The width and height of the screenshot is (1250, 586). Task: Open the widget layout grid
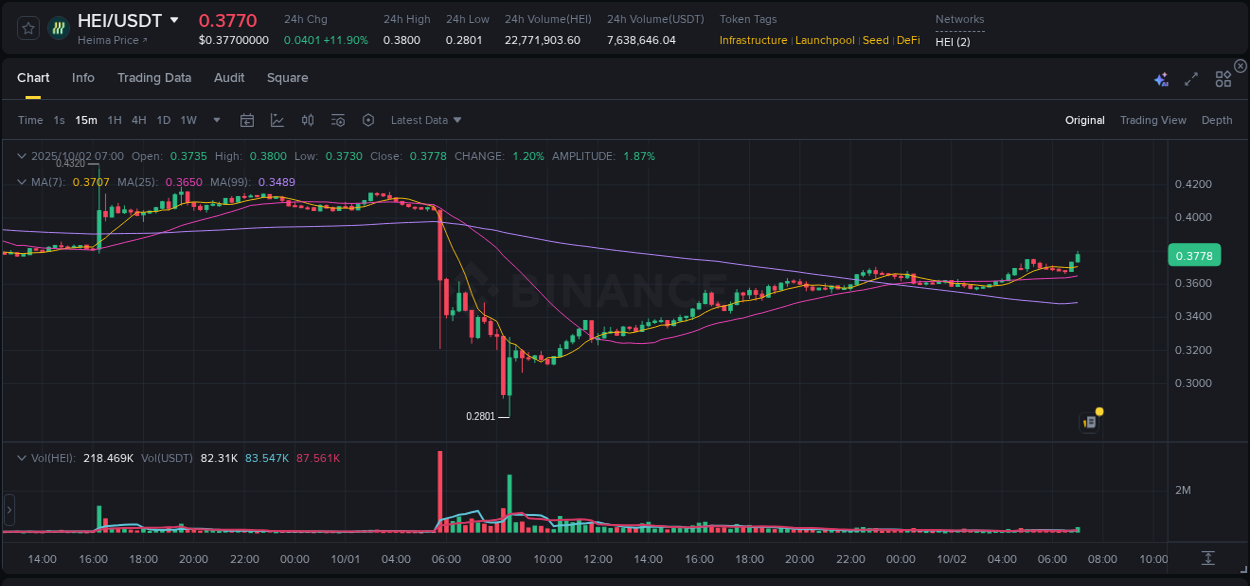pyautogui.click(x=1223, y=78)
